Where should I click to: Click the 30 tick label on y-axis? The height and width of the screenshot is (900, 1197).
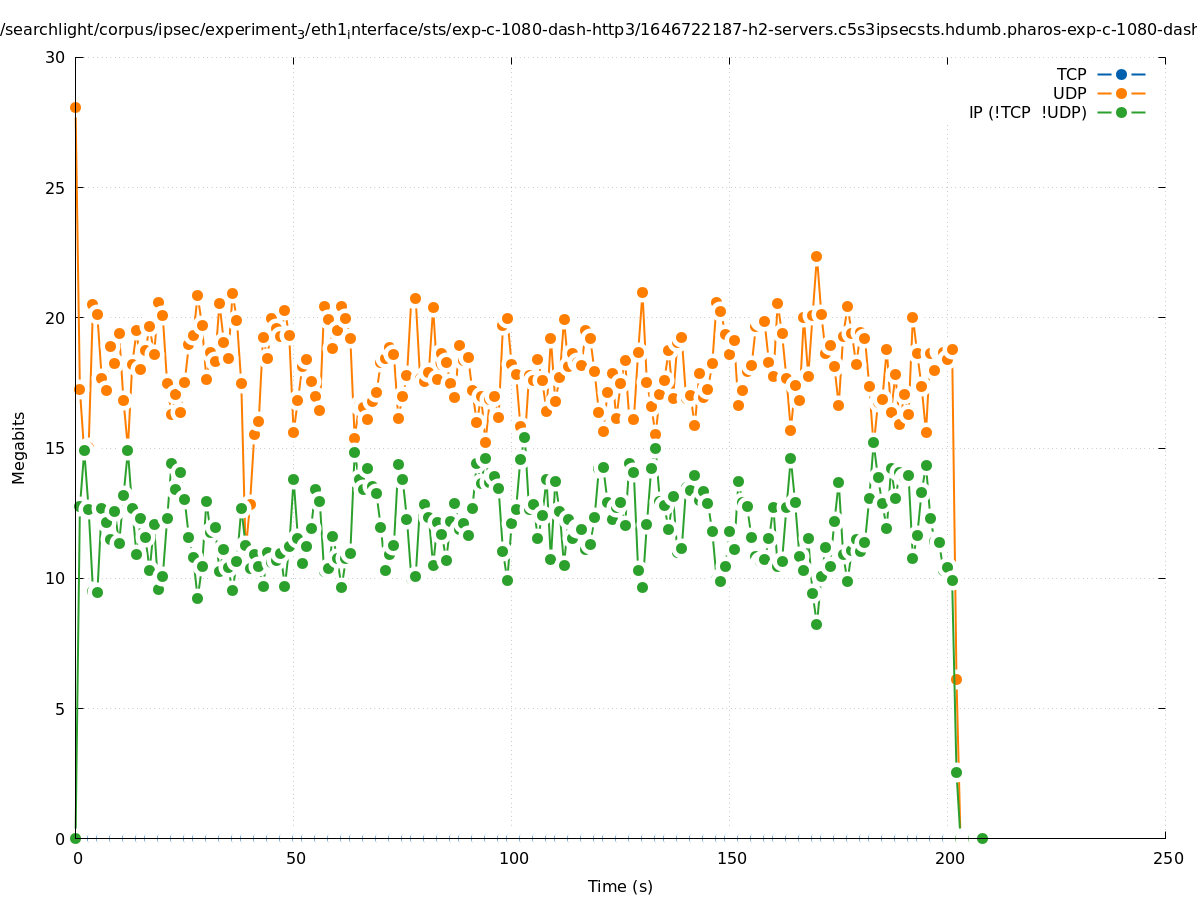55,57
